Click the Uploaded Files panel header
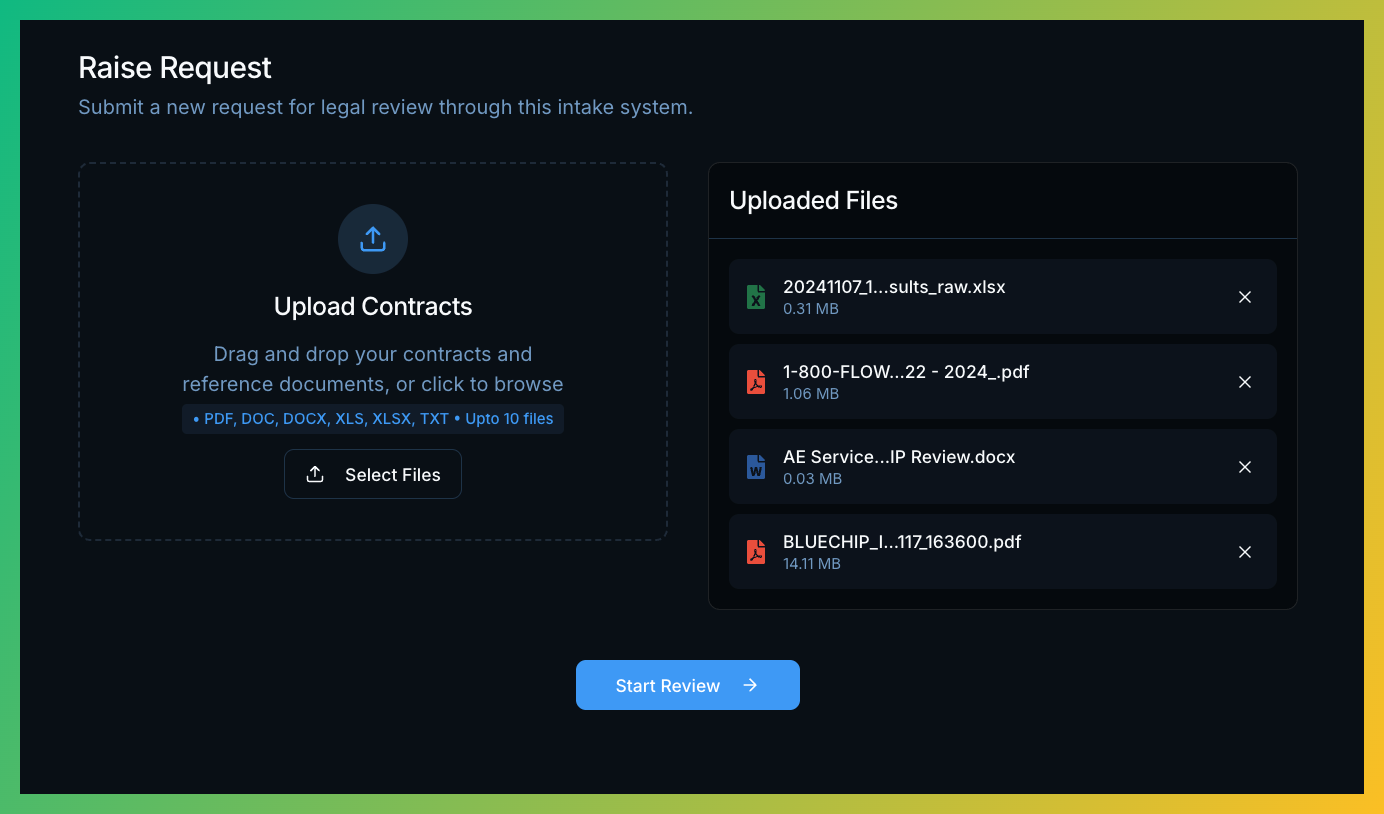Viewport: 1384px width, 814px height. click(814, 201)
